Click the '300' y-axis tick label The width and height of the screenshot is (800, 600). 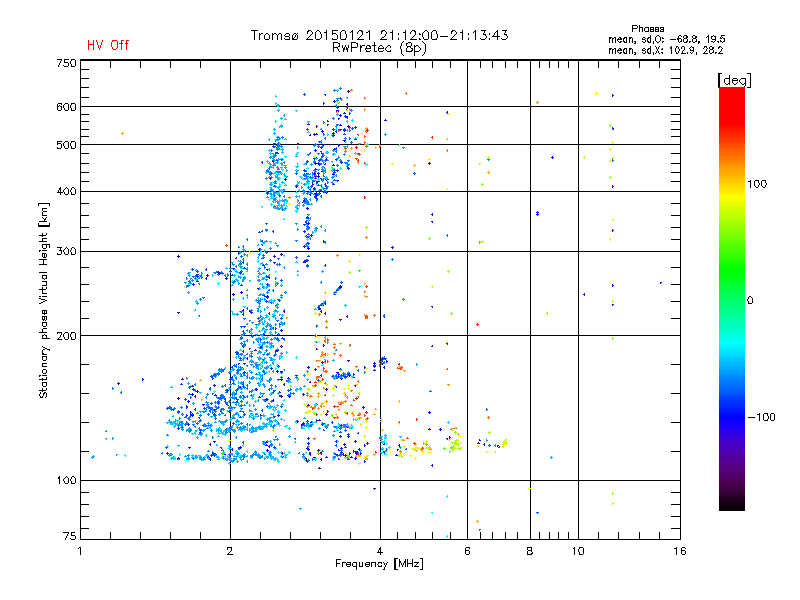(x=66, y=252)
